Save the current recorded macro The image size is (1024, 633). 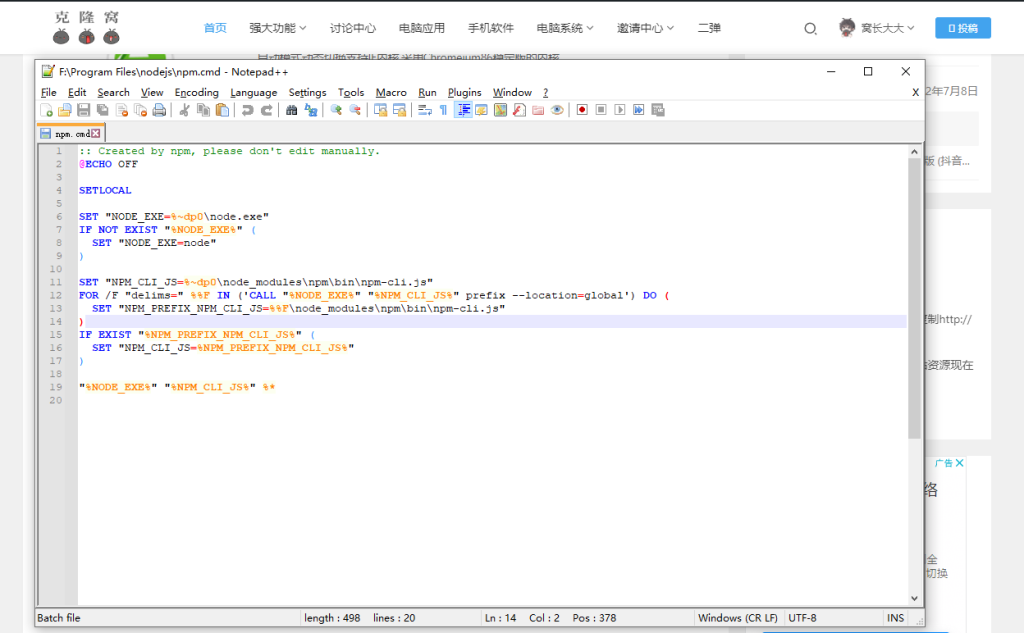[658, 110]
